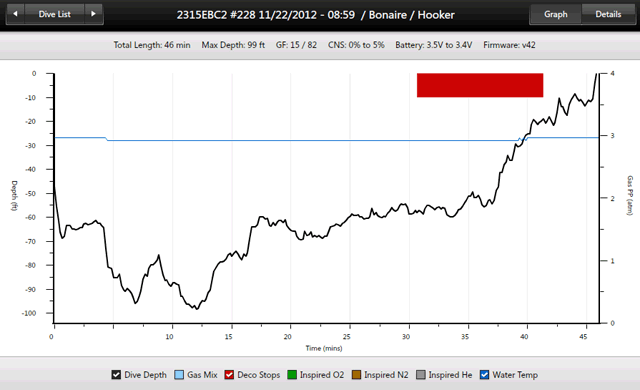Uncheck the Dive Depth checkbox

click(x=116, y=374)
